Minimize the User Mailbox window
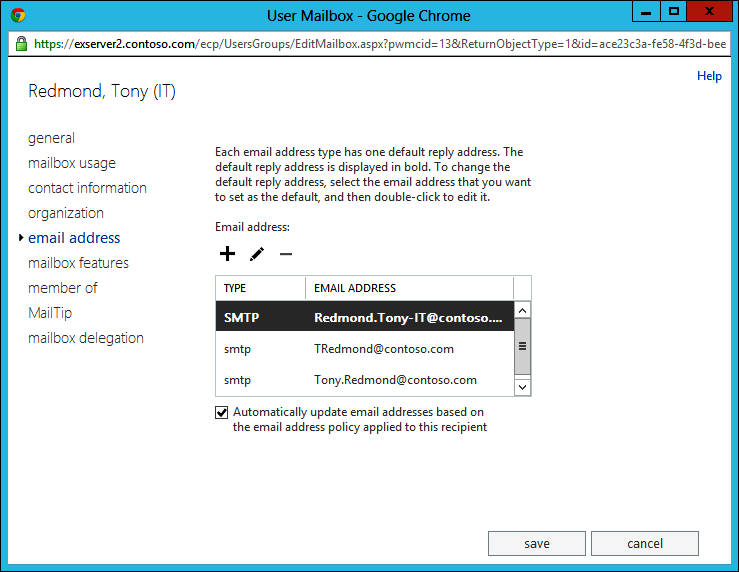This screenshot has width=739, height=572. click(x=646, y=12)
